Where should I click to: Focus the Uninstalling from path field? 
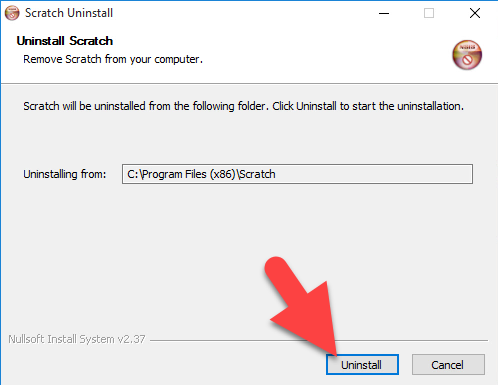point(297,174)
